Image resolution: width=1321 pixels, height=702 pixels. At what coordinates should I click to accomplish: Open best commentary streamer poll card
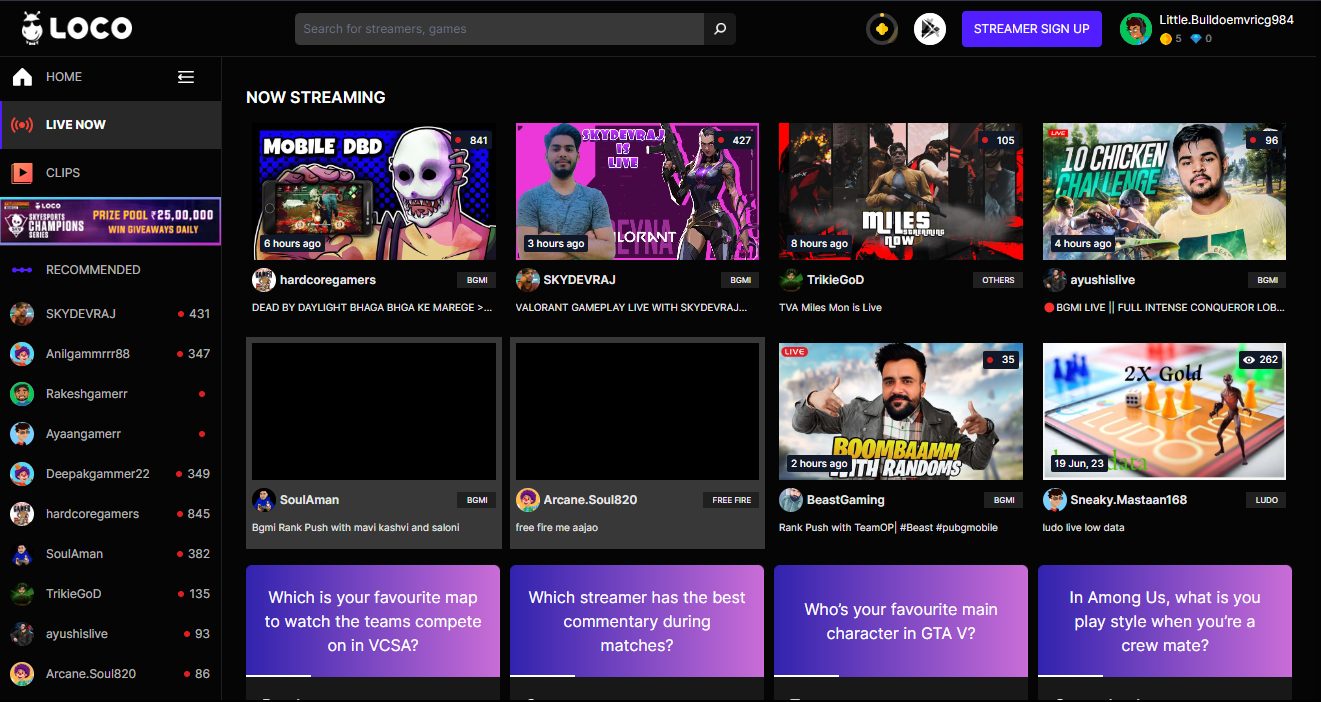(x=637, y=621)
